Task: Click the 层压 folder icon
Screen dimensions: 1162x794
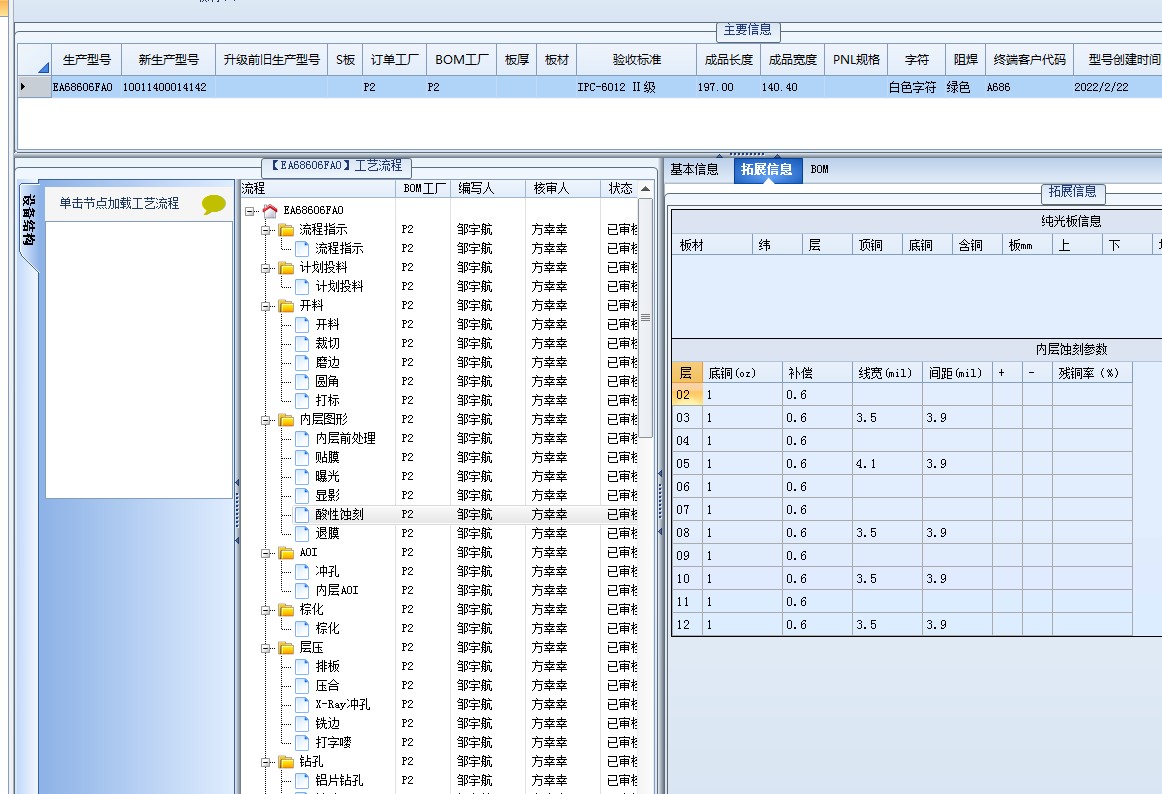Action: tap(286, 647)
